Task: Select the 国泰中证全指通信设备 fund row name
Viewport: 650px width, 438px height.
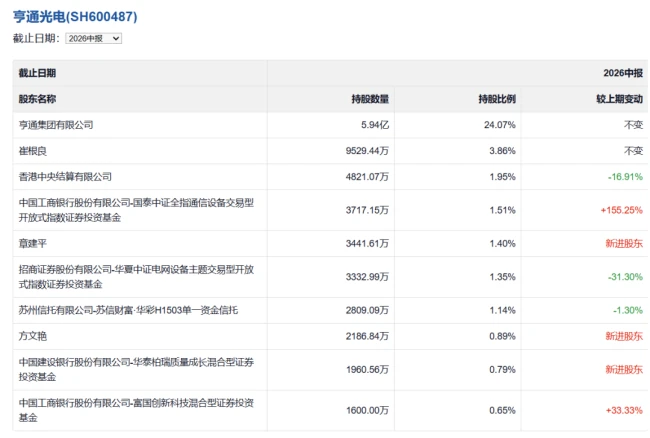Action: [x=136, y=210]
